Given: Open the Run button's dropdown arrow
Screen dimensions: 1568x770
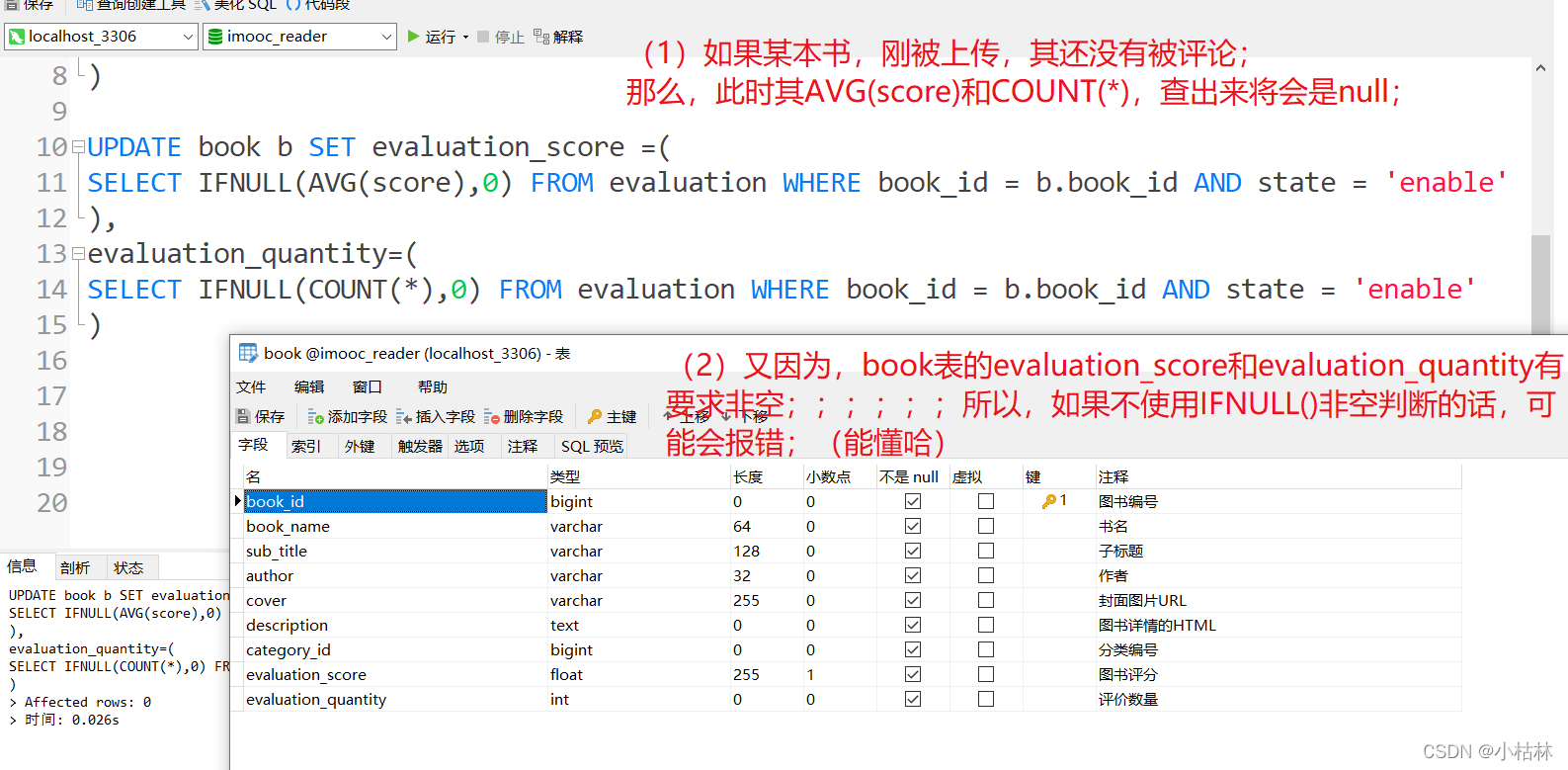Looking at the screenshot, I should [x=465, y=38].
